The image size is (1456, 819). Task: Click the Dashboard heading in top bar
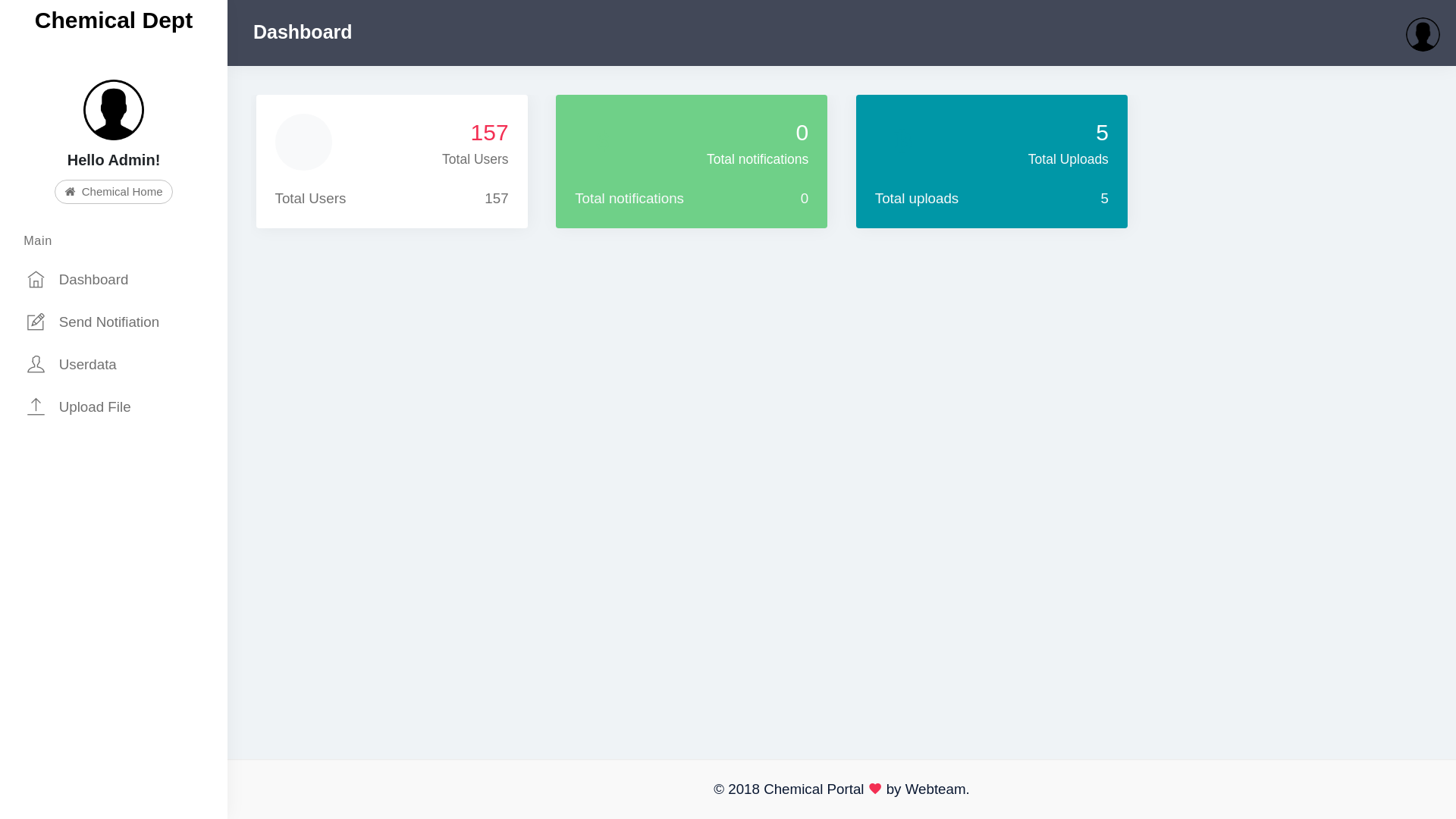(x=302, y=33)
